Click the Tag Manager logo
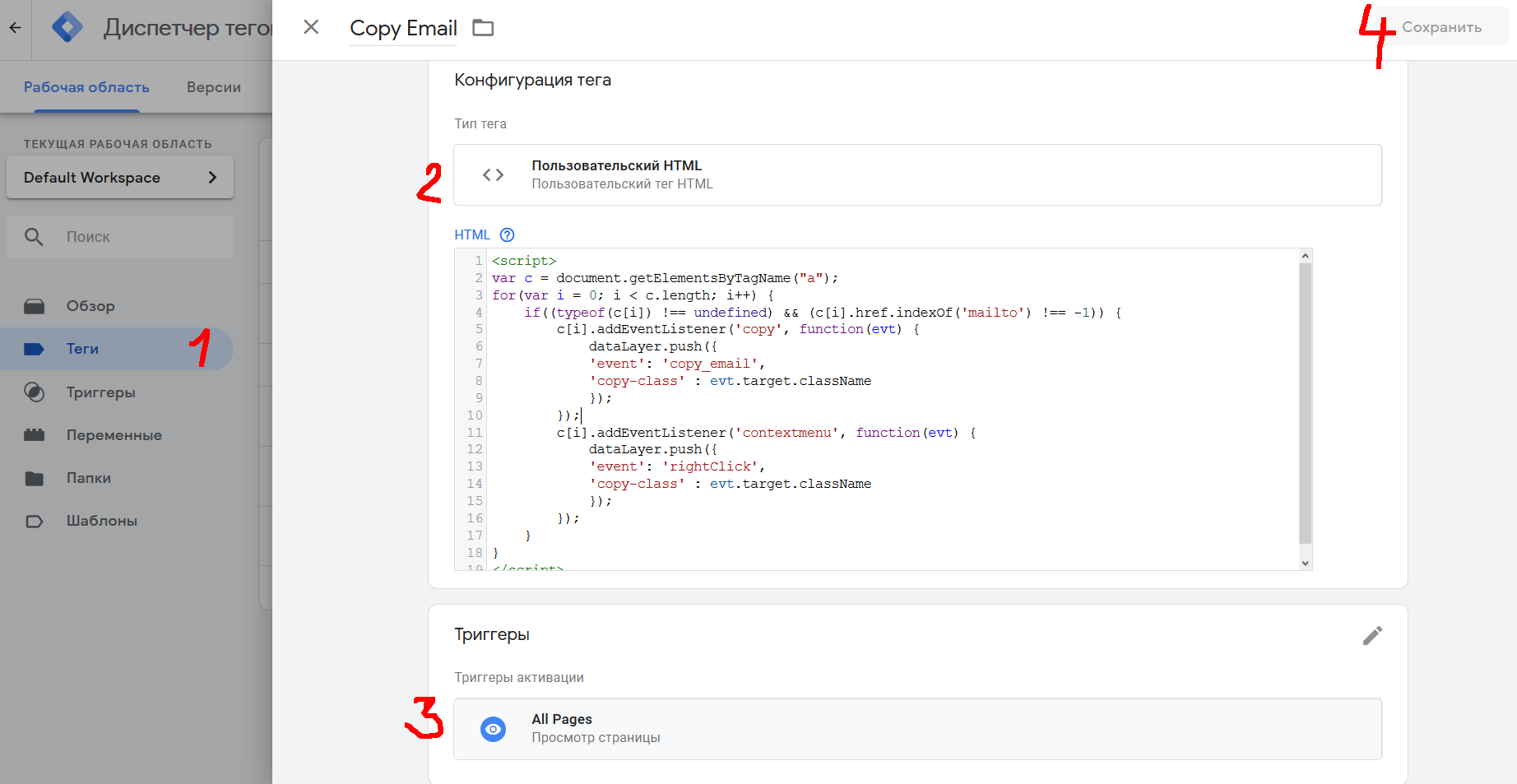Viewport: 1517px width, 784px height. [x=67, y=28]
